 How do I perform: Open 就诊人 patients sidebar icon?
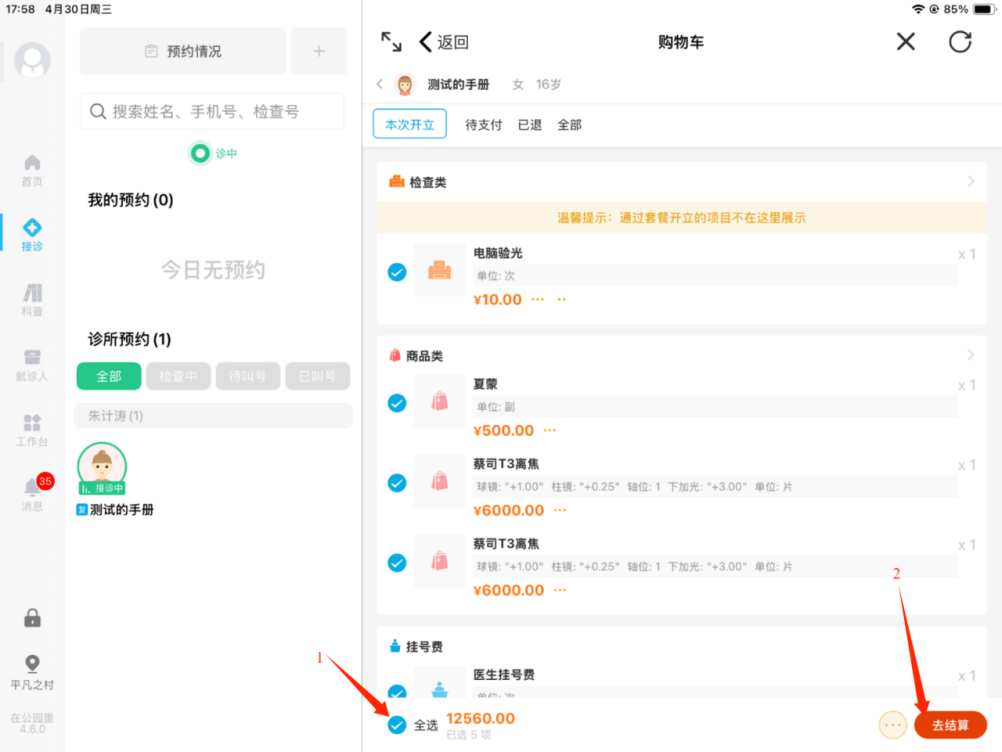coord(32,364)
